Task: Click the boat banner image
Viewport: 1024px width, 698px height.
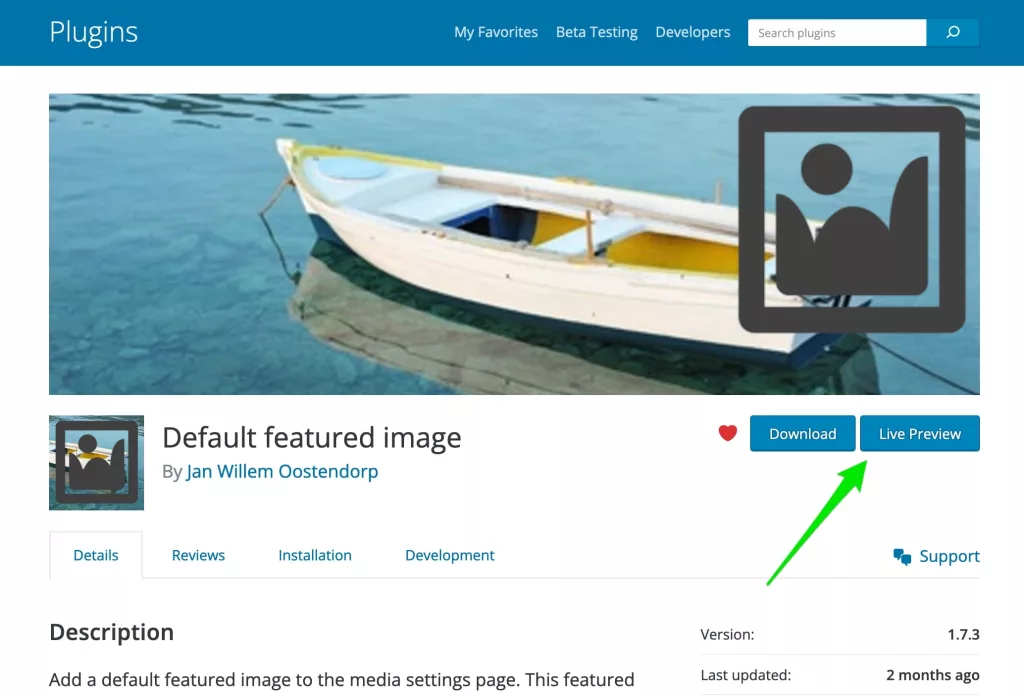Action: coord(514,244)
